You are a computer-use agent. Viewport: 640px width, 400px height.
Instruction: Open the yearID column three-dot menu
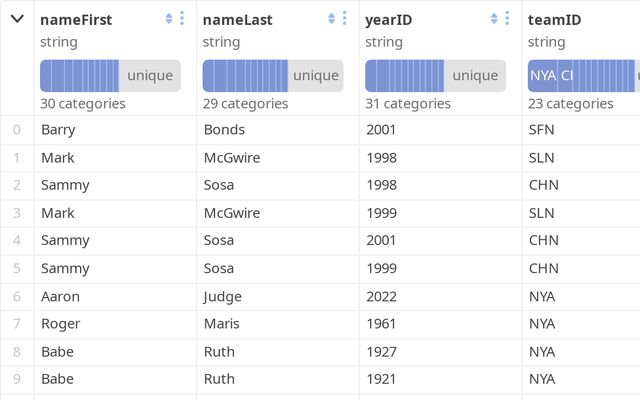[507, 18]
